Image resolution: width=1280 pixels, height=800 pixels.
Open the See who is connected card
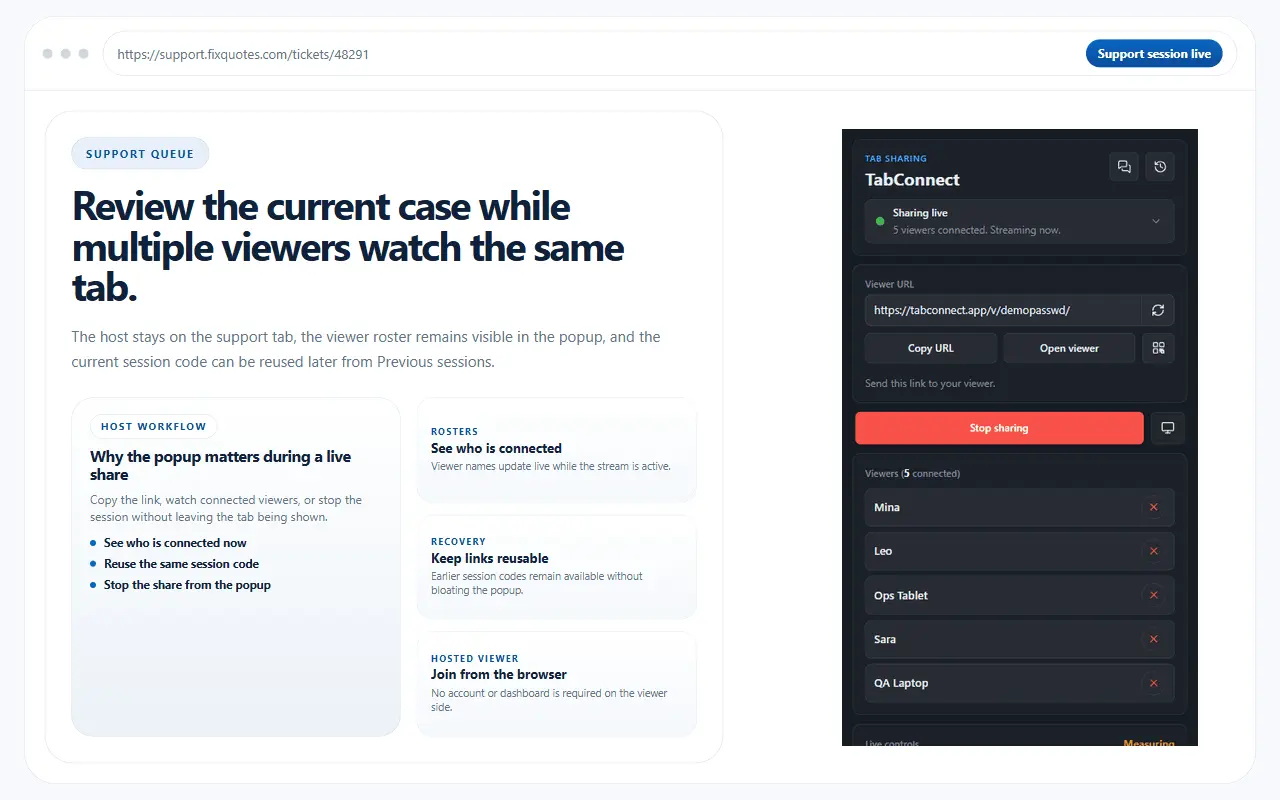coord(556,450)
